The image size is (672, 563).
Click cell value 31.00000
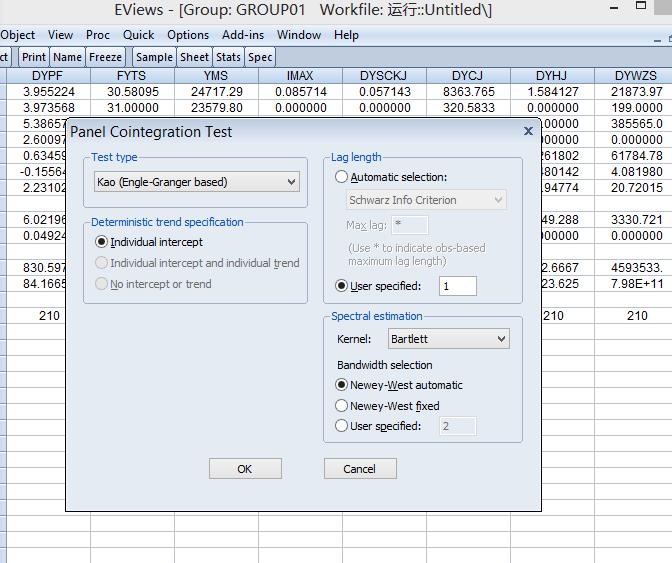(x=133, y=108)
